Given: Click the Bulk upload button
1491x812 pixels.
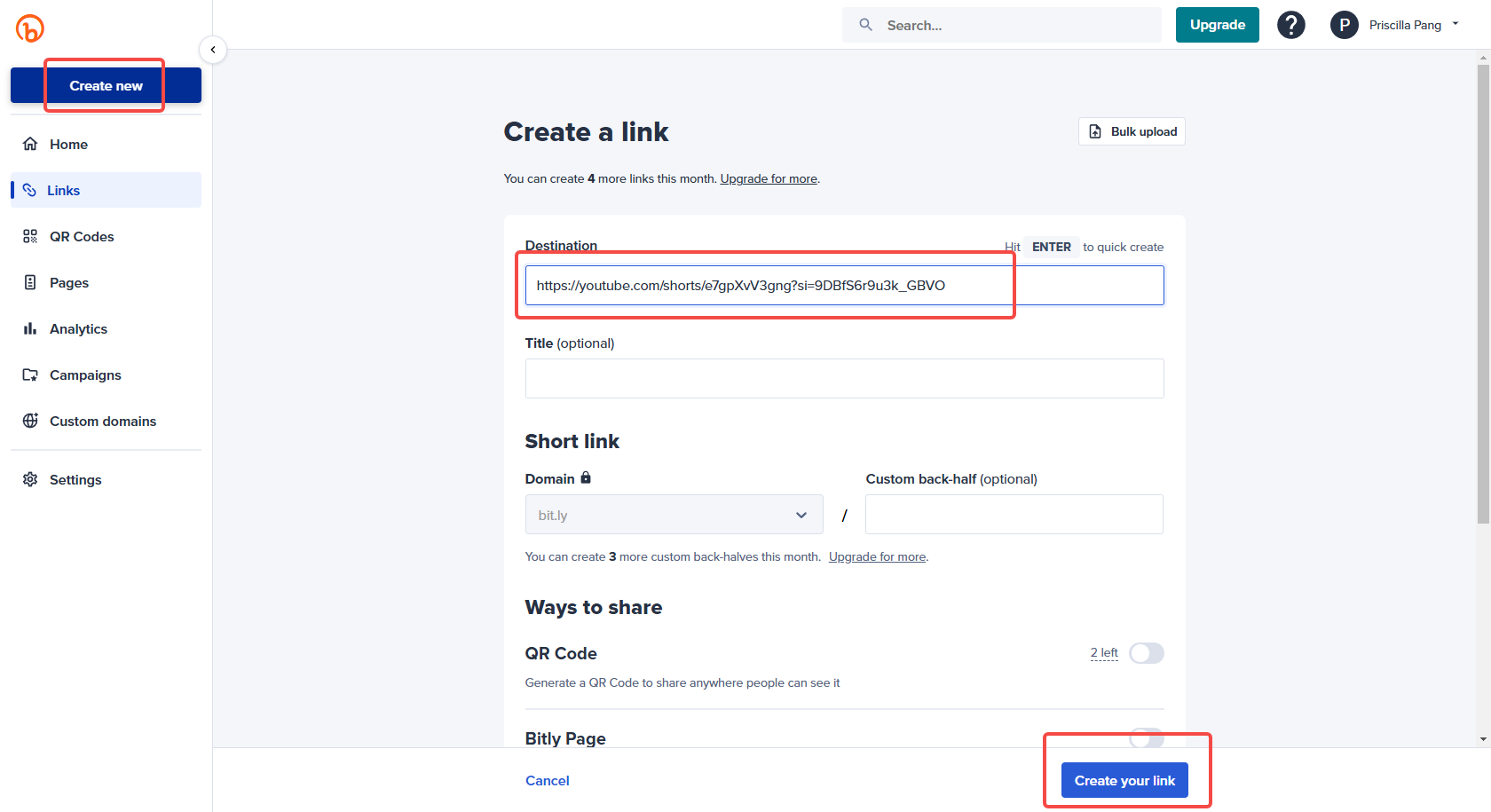Looking at the screenshot, I should click(x=1132, y=131).
